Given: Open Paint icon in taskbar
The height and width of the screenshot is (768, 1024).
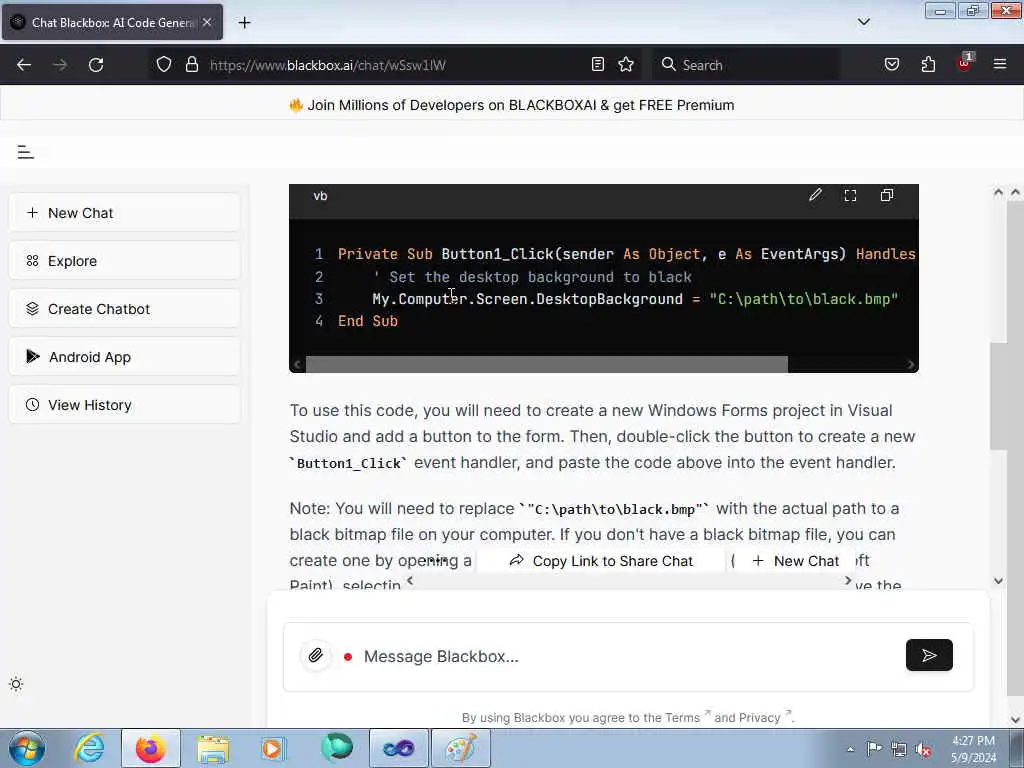Looking at the screenshot, I should click(460, 748).
